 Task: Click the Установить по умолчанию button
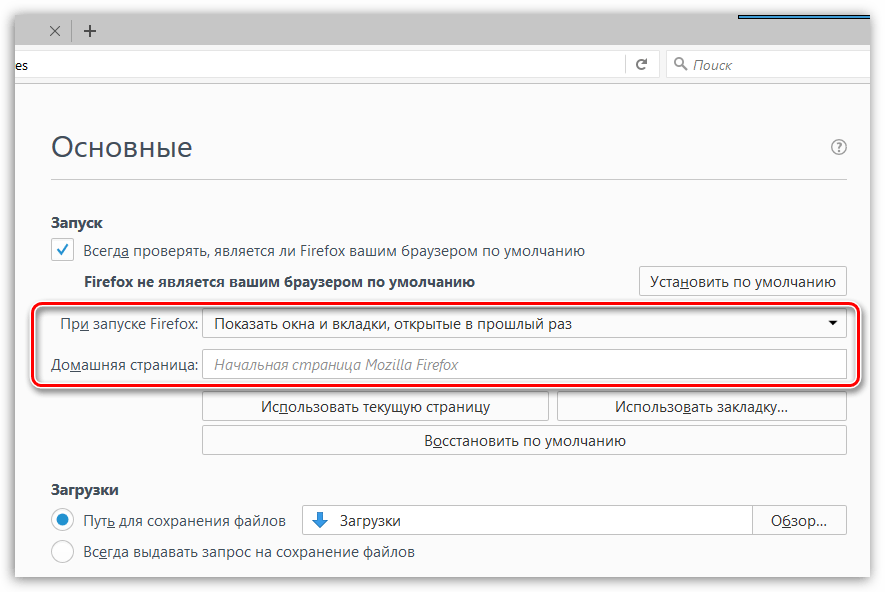[742, 281]
